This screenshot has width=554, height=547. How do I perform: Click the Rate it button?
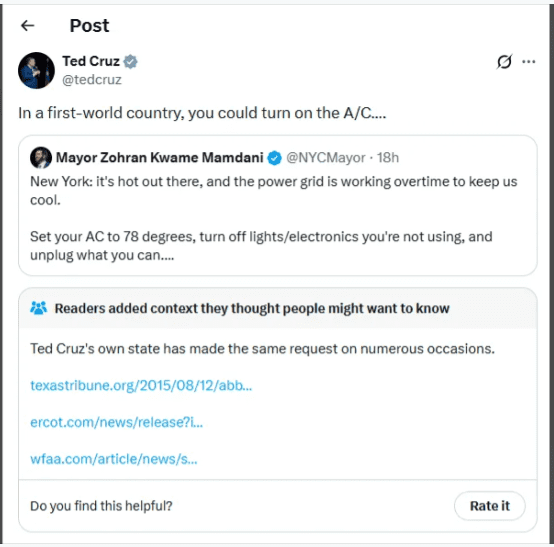coord(490,506)
